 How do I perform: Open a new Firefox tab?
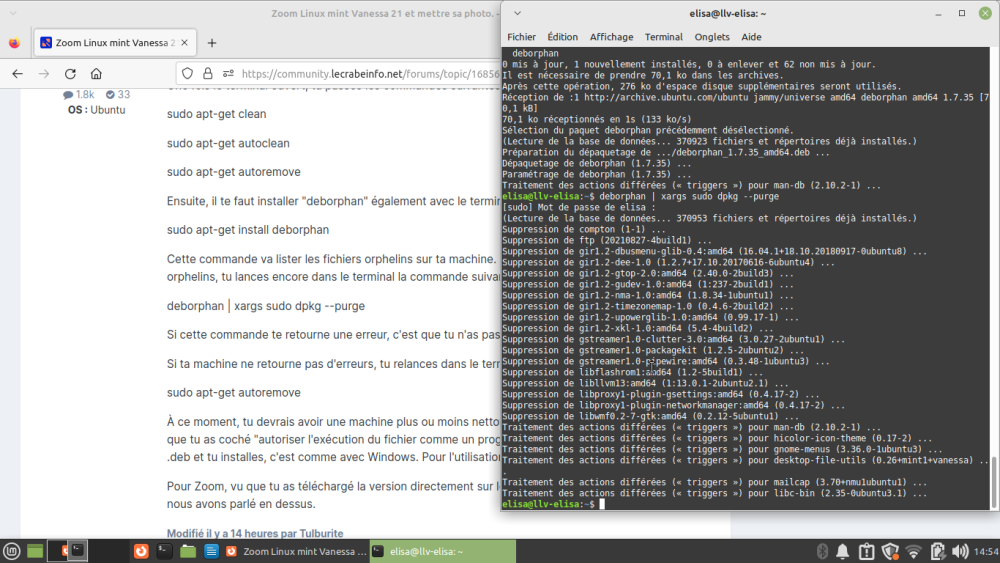pos(211,43)
